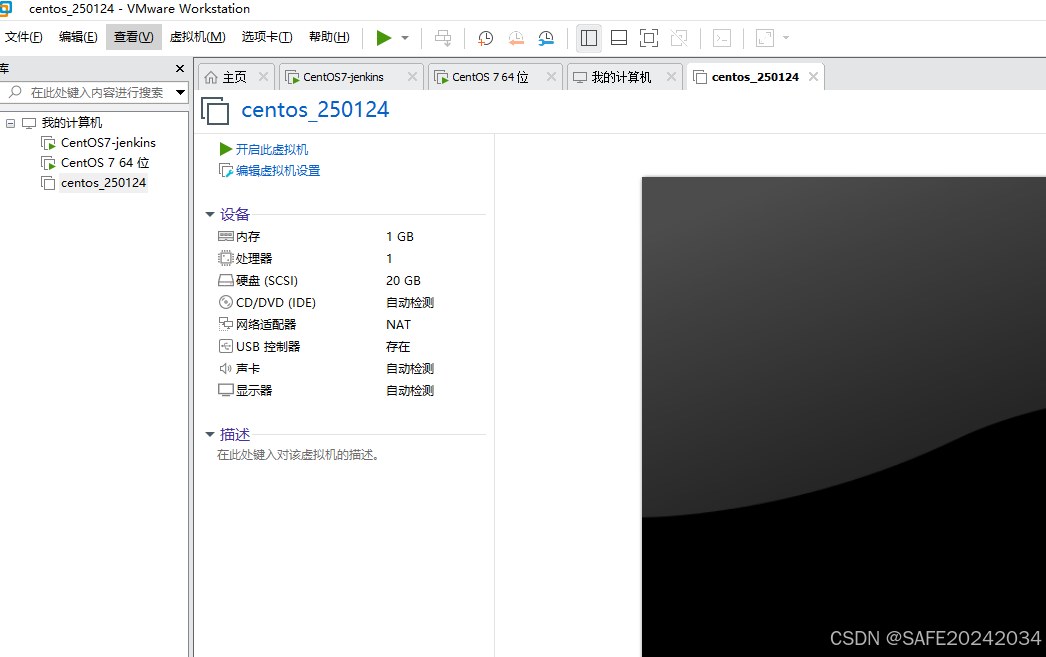Enter full screen mode icon

point(648,38)
